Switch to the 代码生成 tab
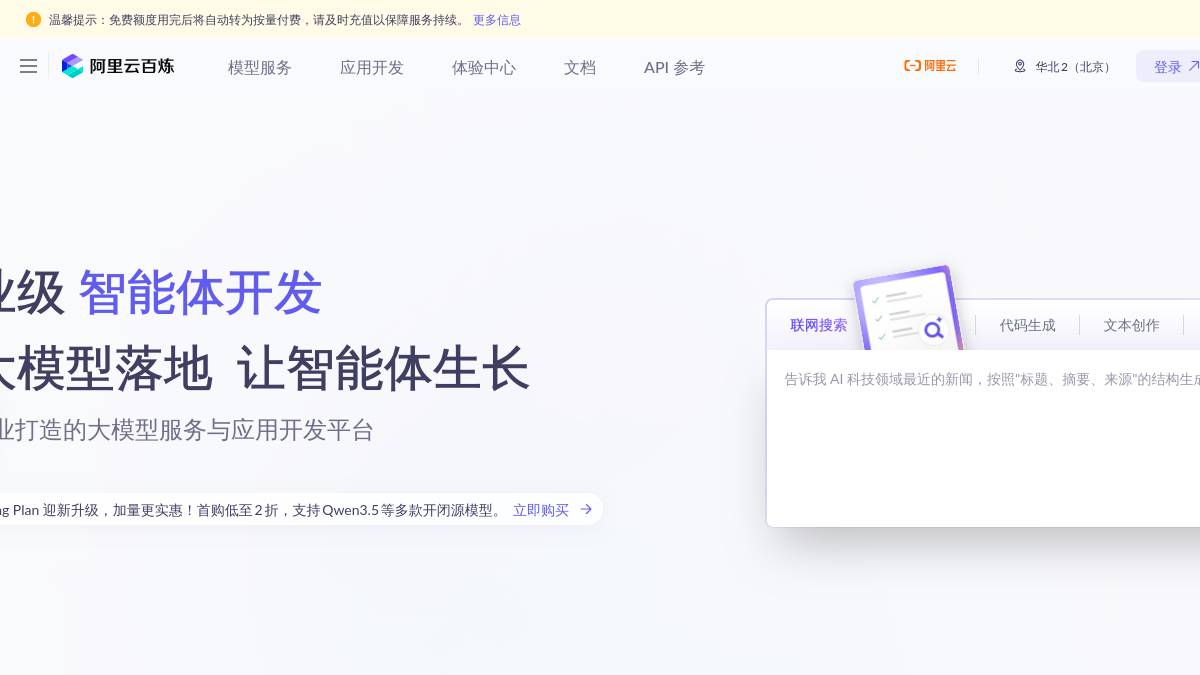This screenshot has width=1200, height=675. [x=1028, y=325]
